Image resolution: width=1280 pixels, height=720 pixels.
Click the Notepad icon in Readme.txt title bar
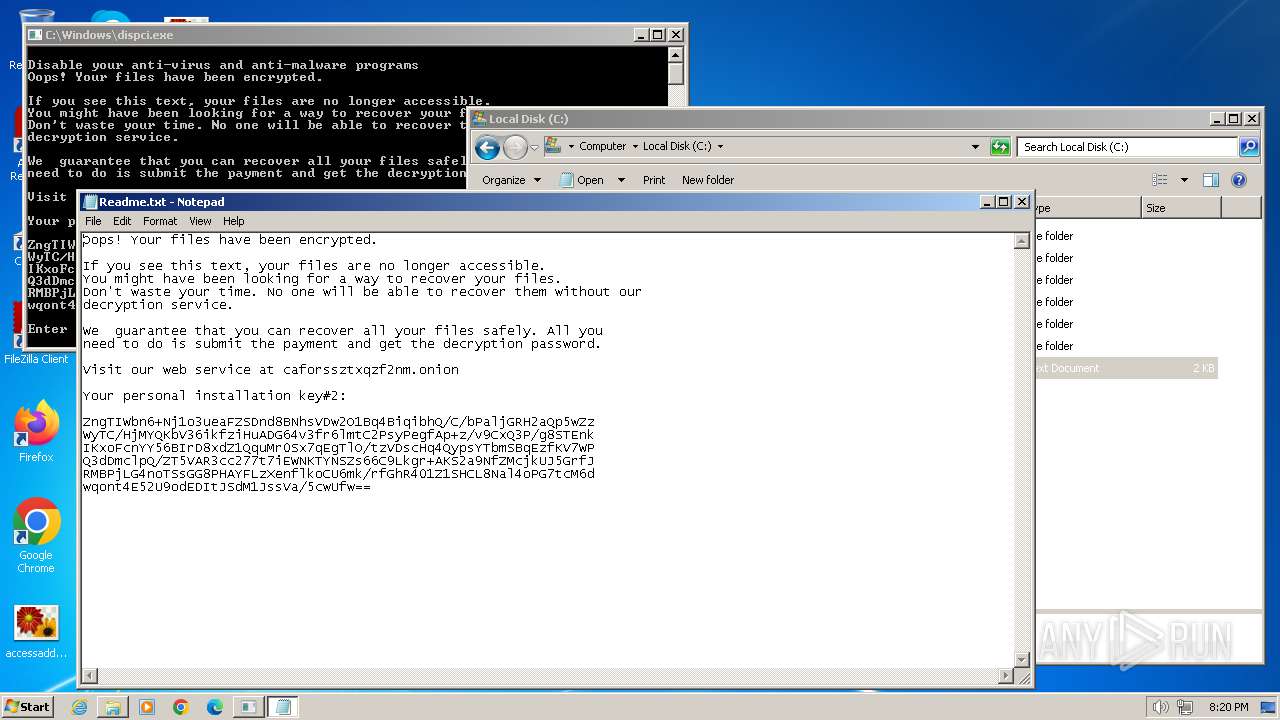91,202
